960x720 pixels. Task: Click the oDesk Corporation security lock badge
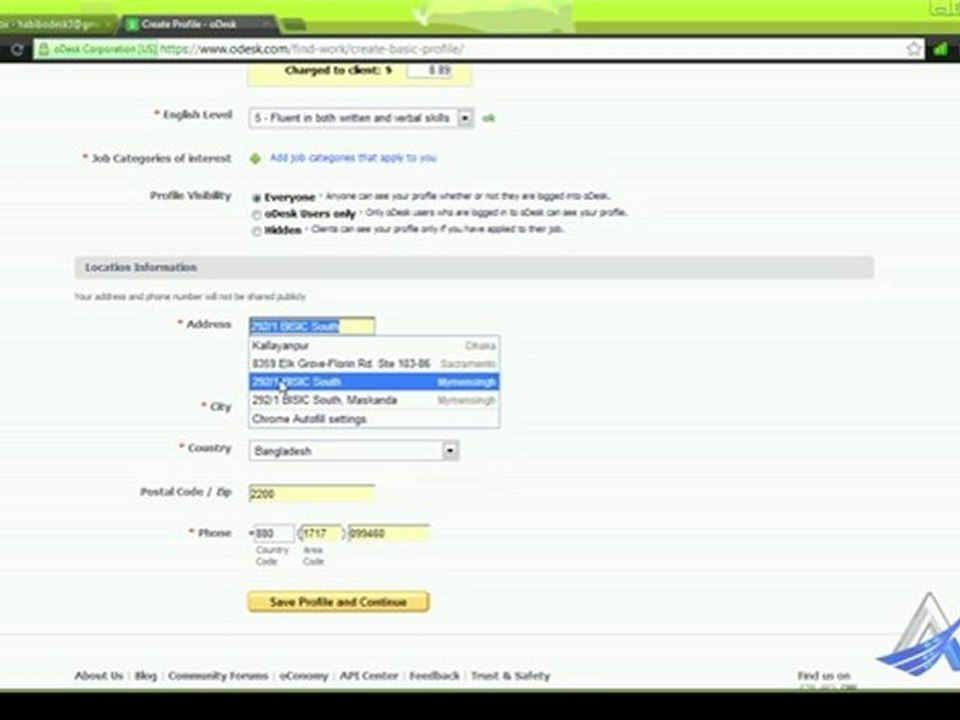[97, 49]
